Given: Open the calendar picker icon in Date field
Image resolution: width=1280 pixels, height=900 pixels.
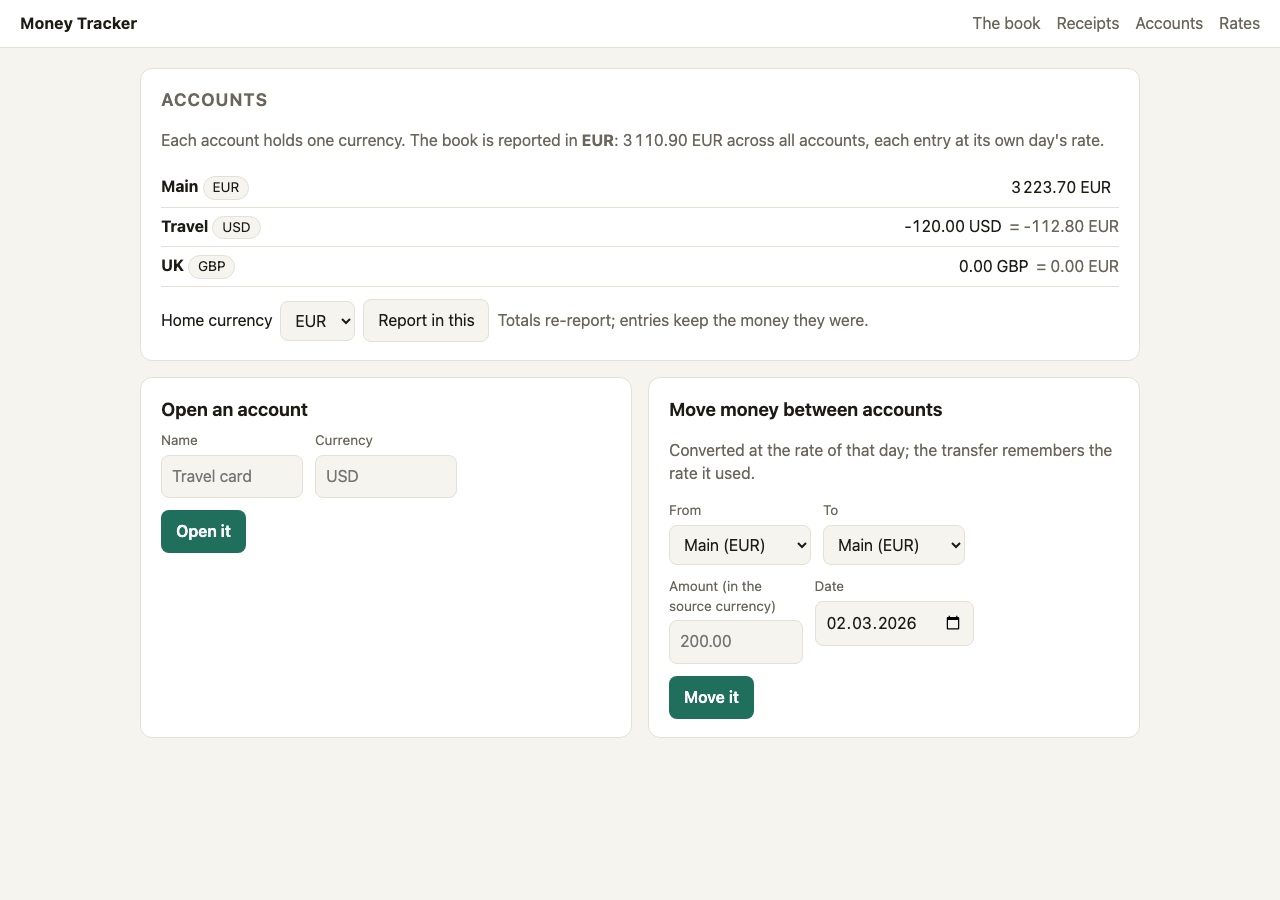Looking at the screenshot, I should [x=953, y=623].
